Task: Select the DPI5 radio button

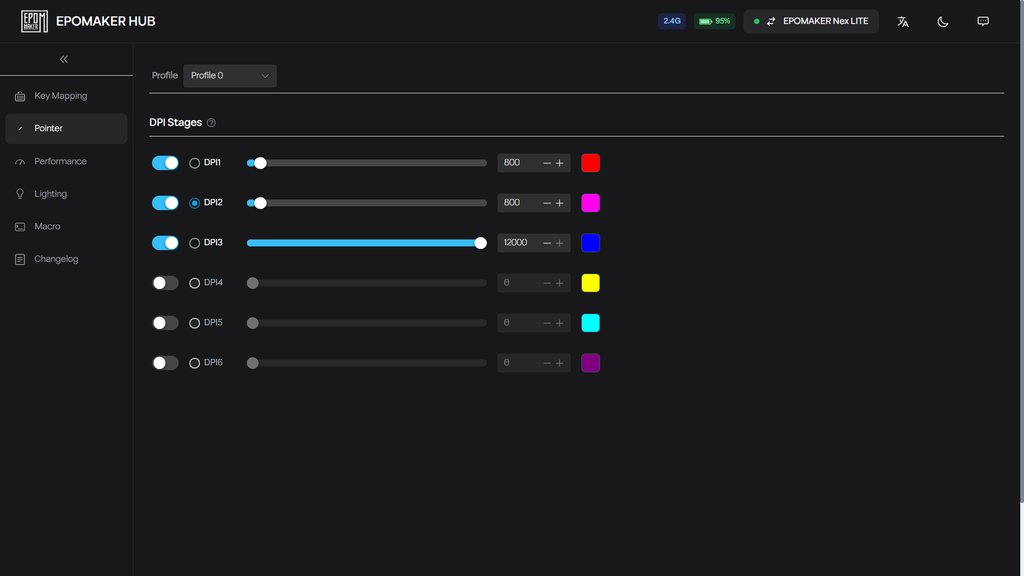Action: point(195,323)
